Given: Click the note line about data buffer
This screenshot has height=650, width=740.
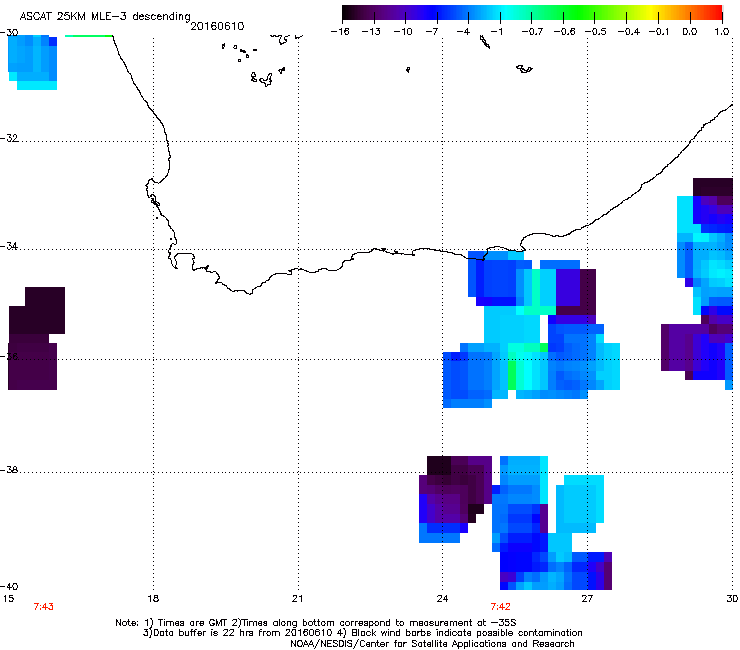Looking at the screenshot, I should [362, 633].
